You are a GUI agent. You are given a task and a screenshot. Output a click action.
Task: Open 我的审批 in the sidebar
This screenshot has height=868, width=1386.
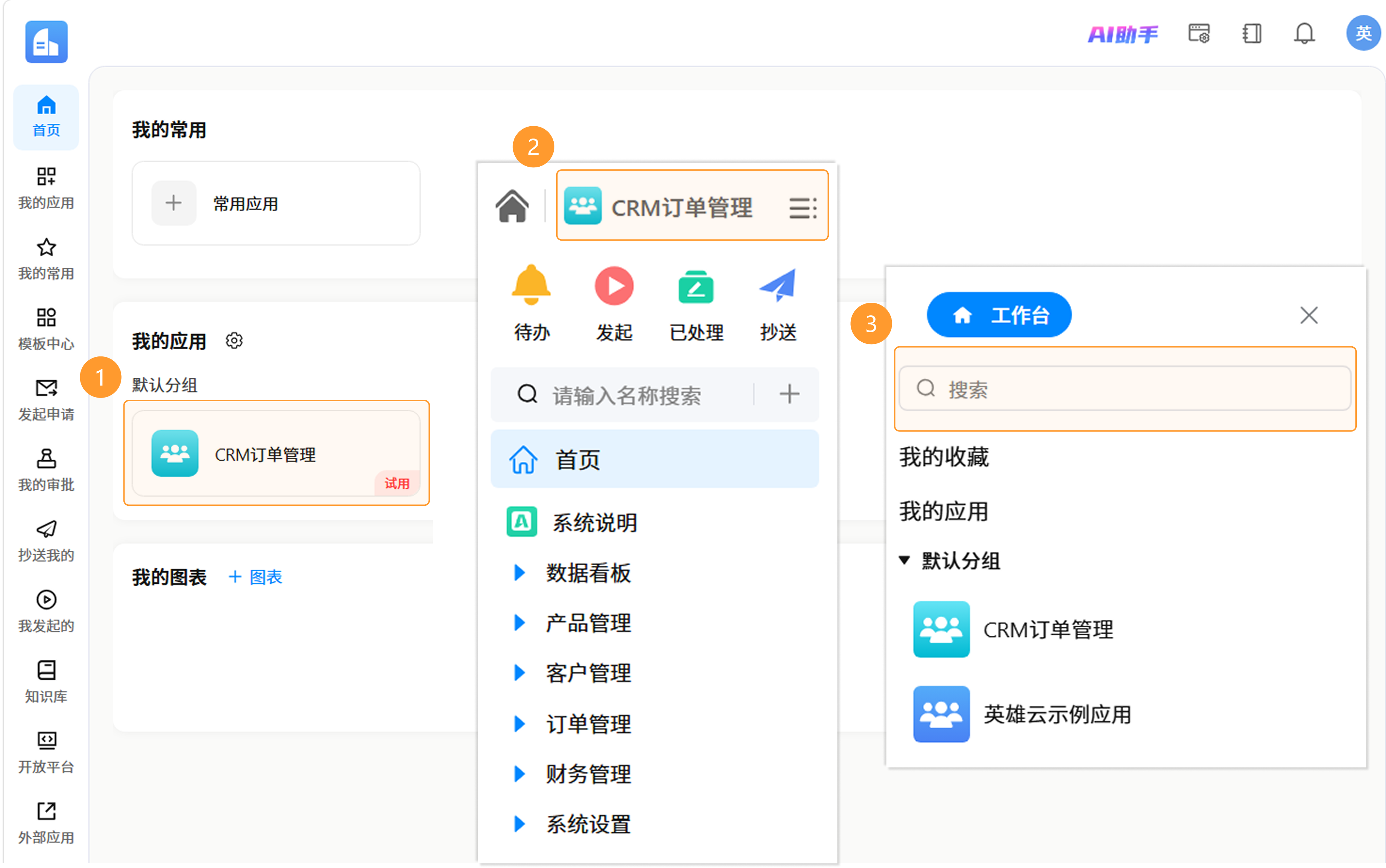point(46,471)
